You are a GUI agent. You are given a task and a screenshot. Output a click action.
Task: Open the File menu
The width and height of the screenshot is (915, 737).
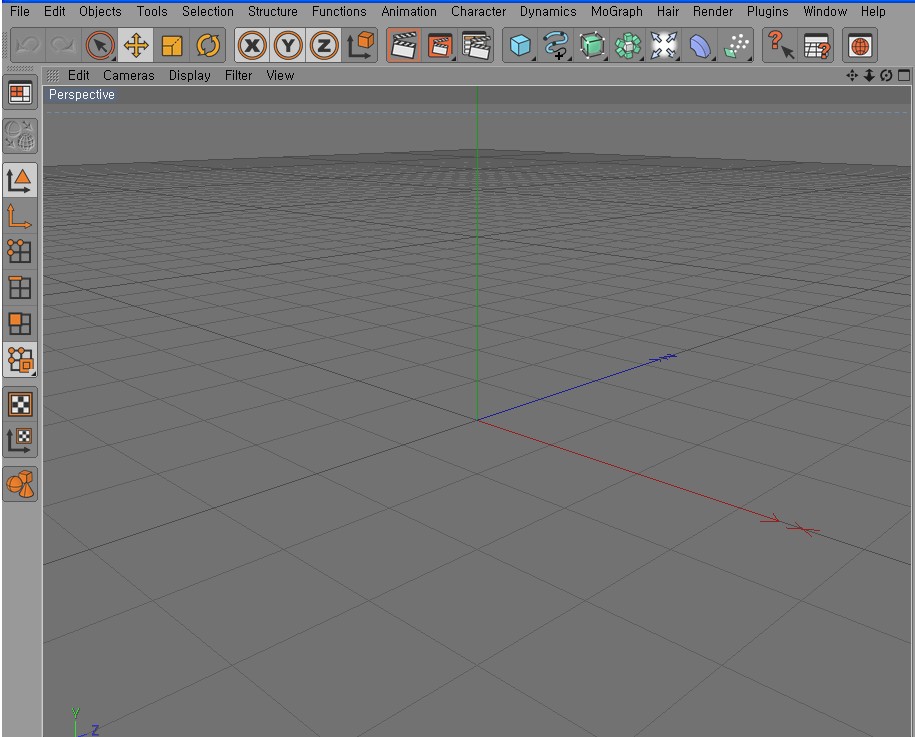tap(20, 11)
